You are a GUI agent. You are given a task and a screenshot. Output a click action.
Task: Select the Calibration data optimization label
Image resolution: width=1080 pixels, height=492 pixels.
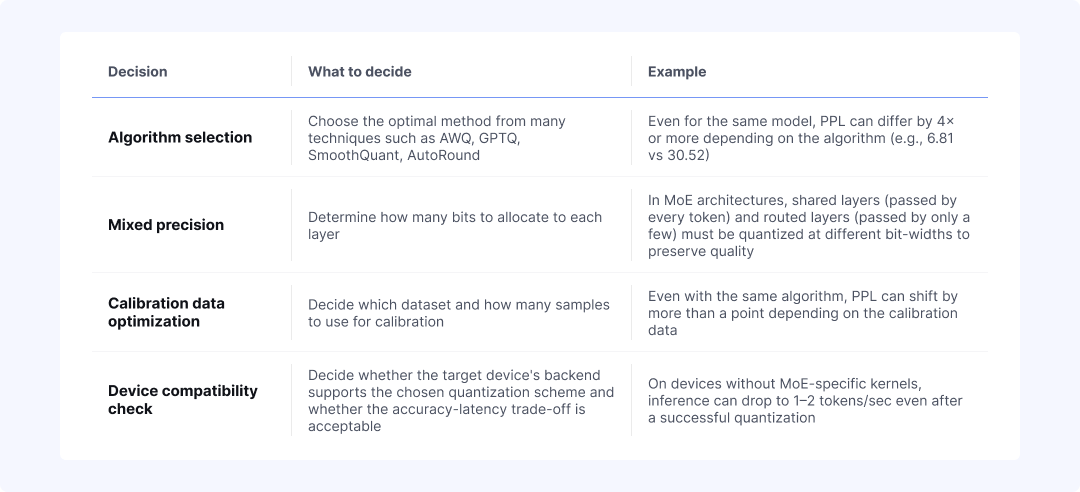pyautogui.click(x=166, y=312)
